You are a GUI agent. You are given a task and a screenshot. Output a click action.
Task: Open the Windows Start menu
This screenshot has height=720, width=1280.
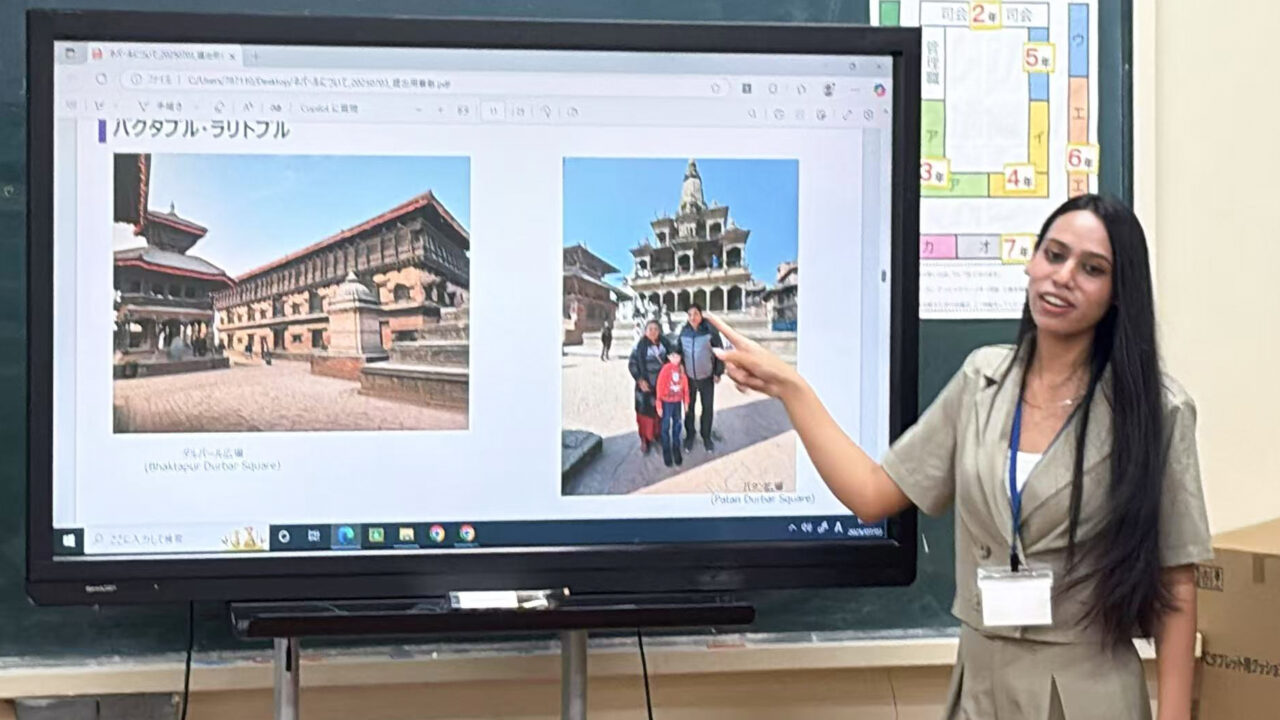coord(69,539)
